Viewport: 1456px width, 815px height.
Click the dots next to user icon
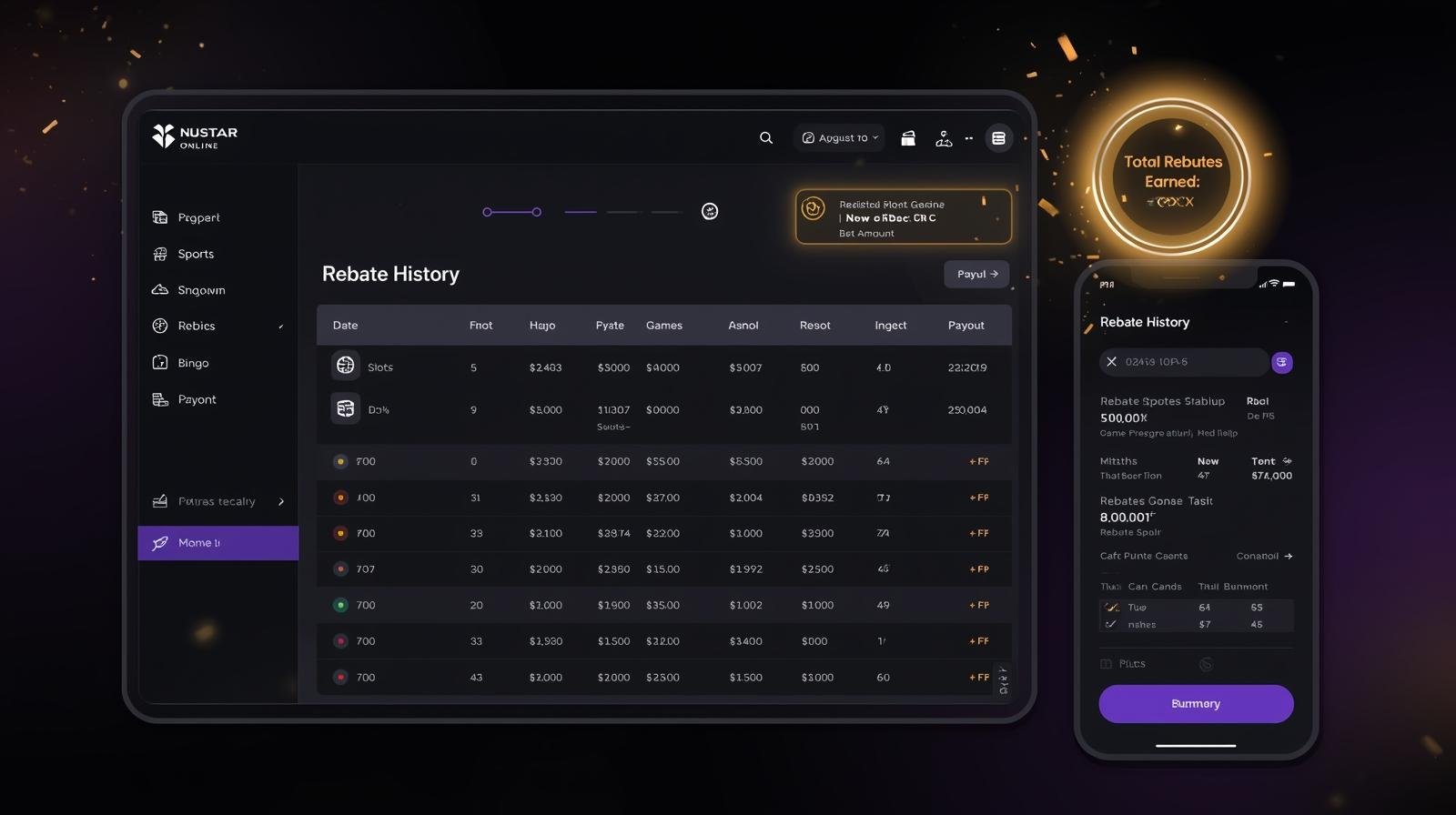click(968, 138)
